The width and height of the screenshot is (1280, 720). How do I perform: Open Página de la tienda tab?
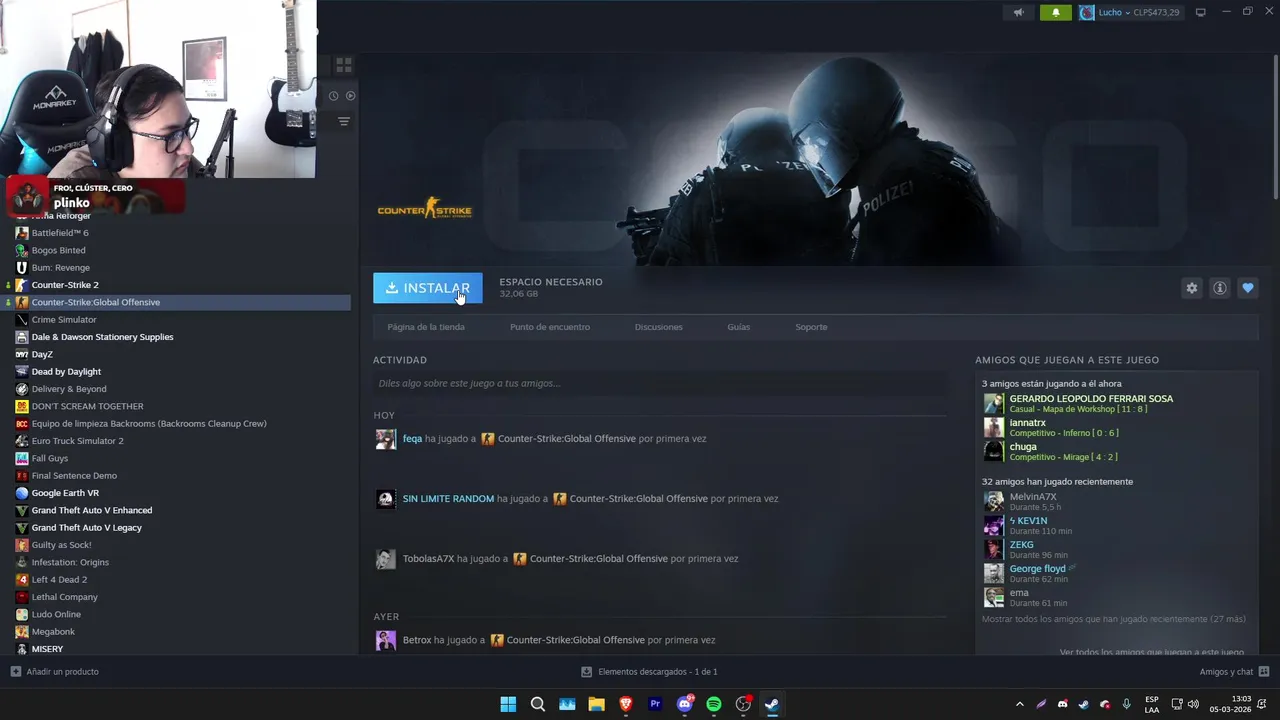[x=426, y=327]
